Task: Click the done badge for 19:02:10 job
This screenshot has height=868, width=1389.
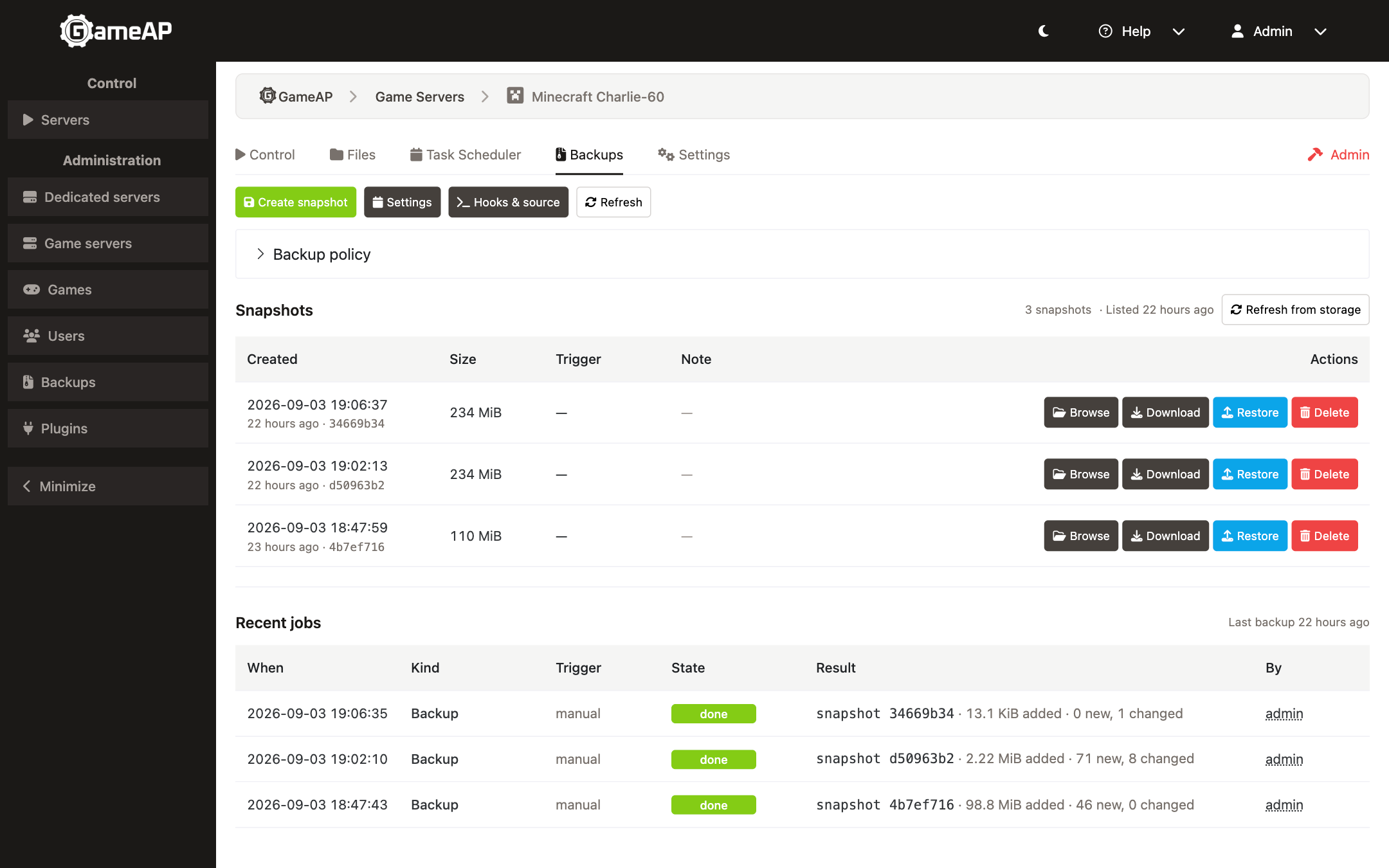Action: click(x=714, y=759)
